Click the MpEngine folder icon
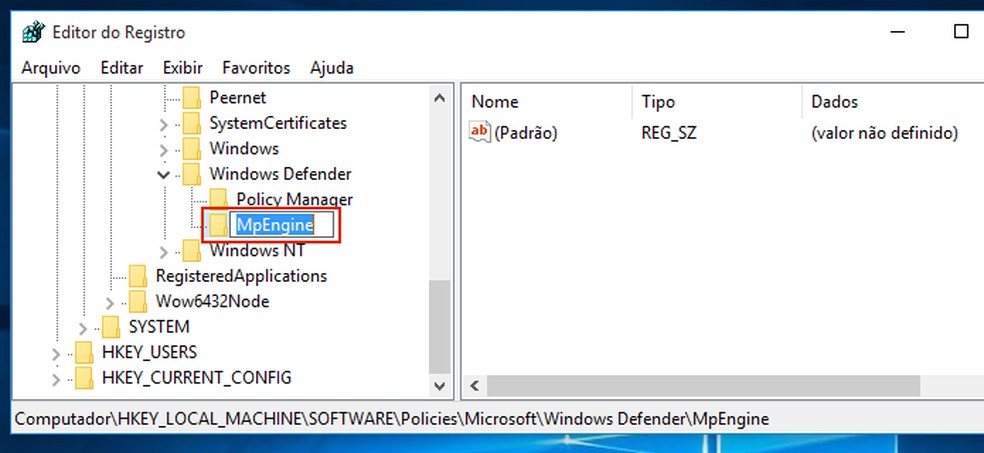The image size is (984, 453). click(219, 225)
